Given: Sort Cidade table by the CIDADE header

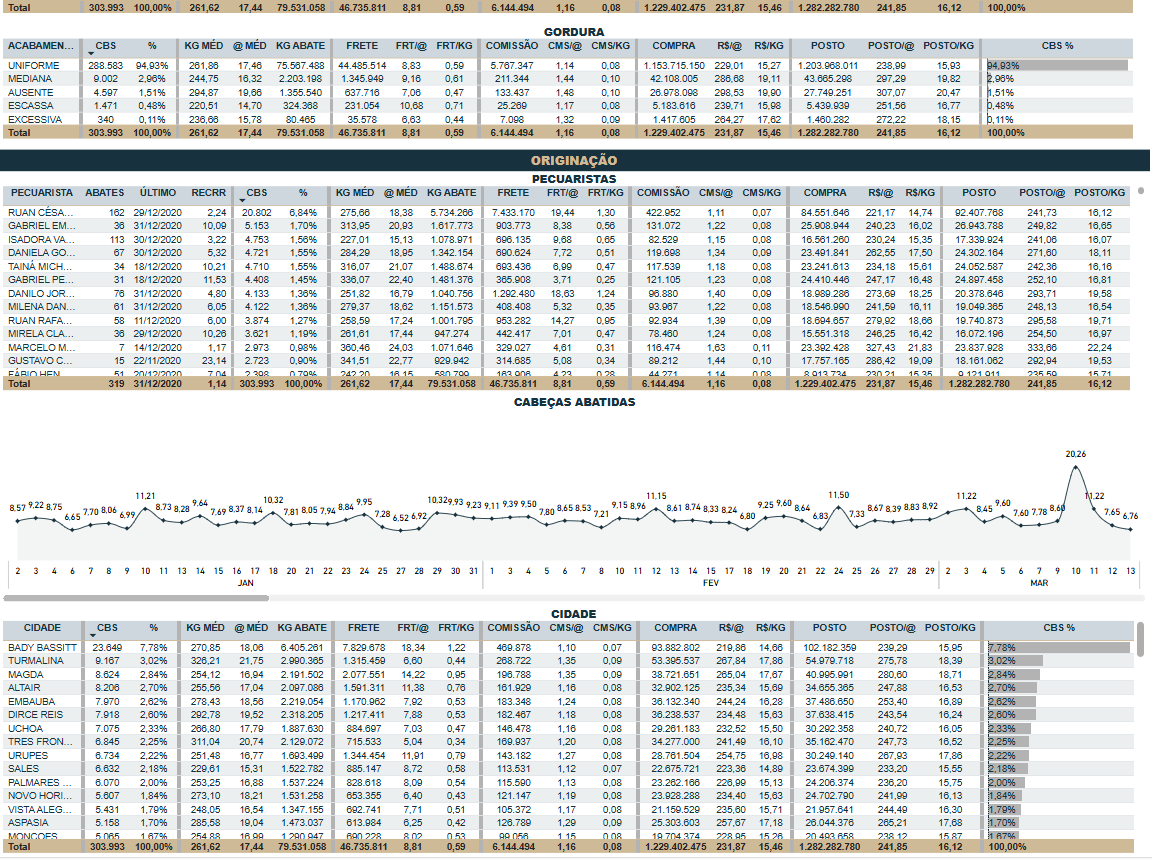Looking at the screenshot, I should [x=42, y=628].
